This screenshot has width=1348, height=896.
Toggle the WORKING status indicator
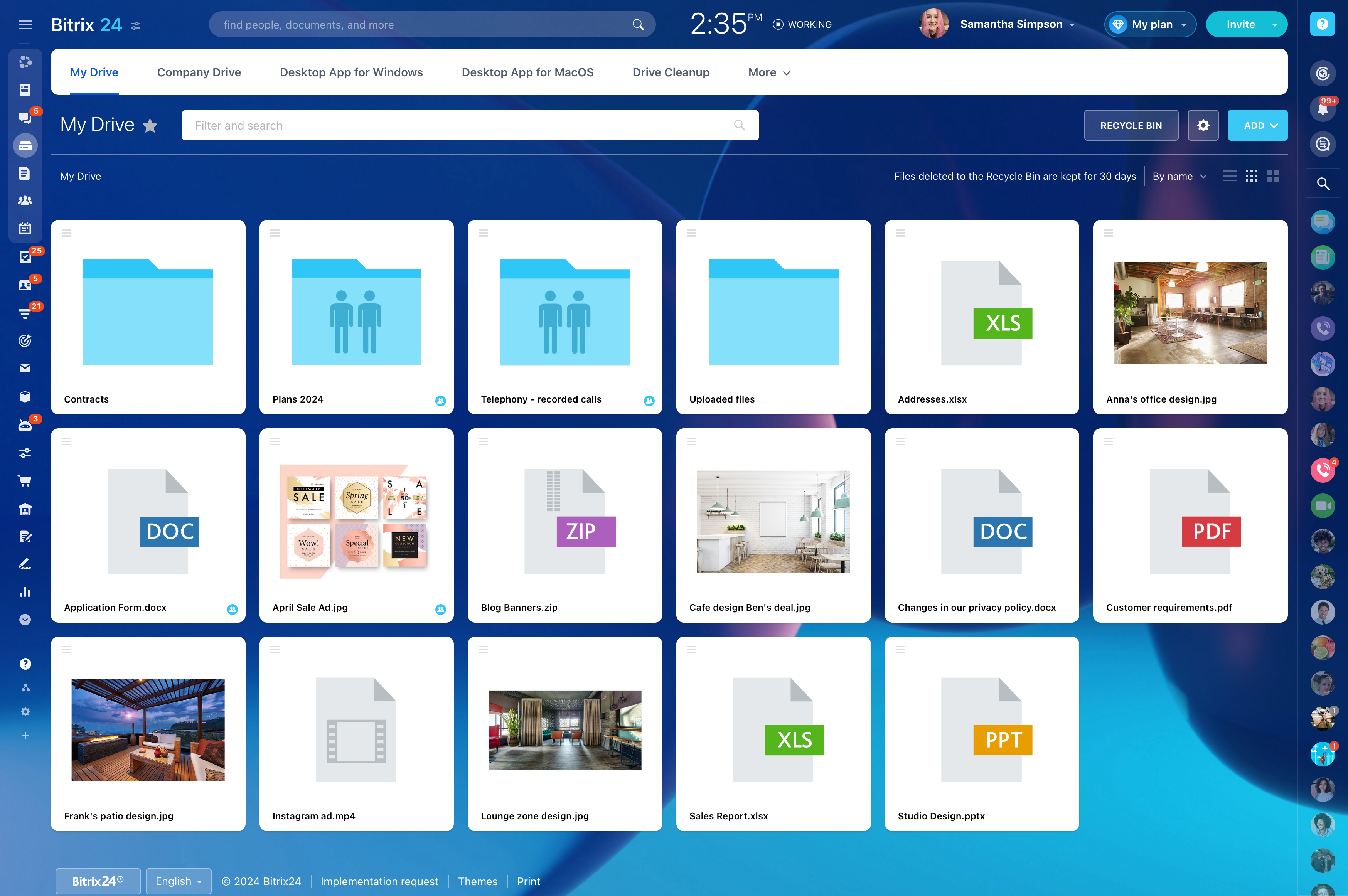802,25
